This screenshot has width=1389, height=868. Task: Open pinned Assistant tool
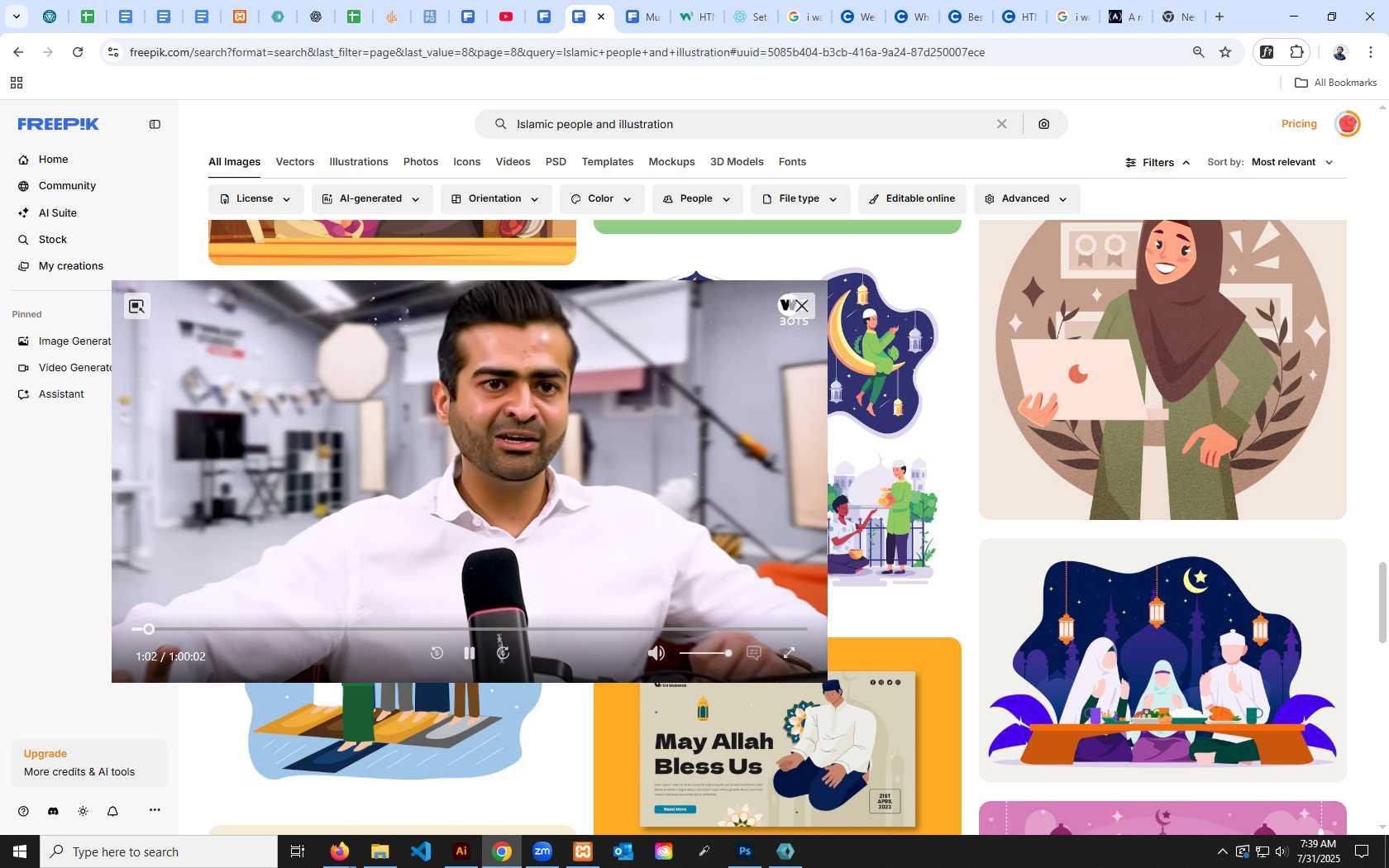click(61, 394)
